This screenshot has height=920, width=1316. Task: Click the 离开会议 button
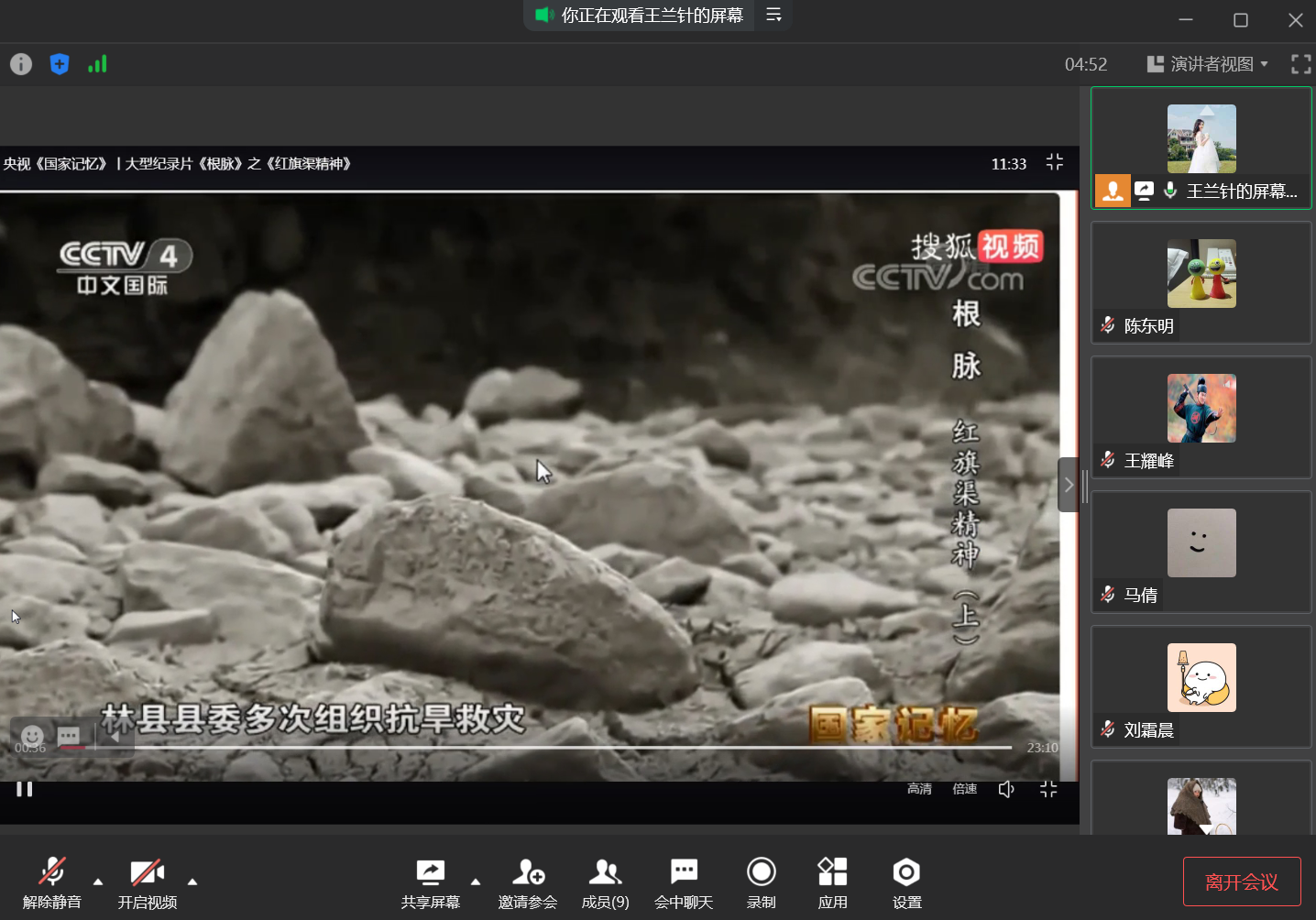point(1242,882)
